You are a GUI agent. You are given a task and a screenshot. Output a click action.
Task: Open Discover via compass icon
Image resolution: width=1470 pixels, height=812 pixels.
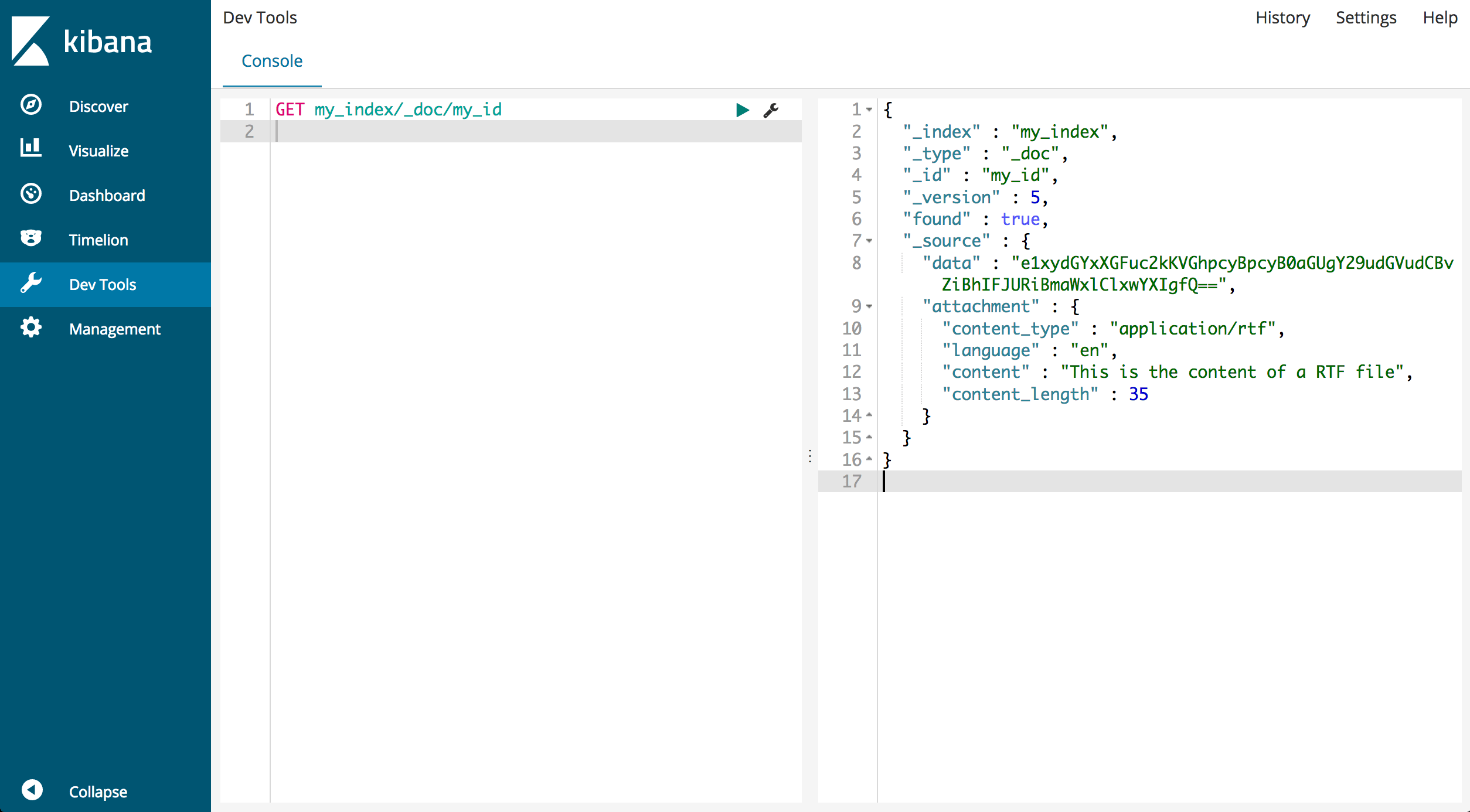(31, 105)
